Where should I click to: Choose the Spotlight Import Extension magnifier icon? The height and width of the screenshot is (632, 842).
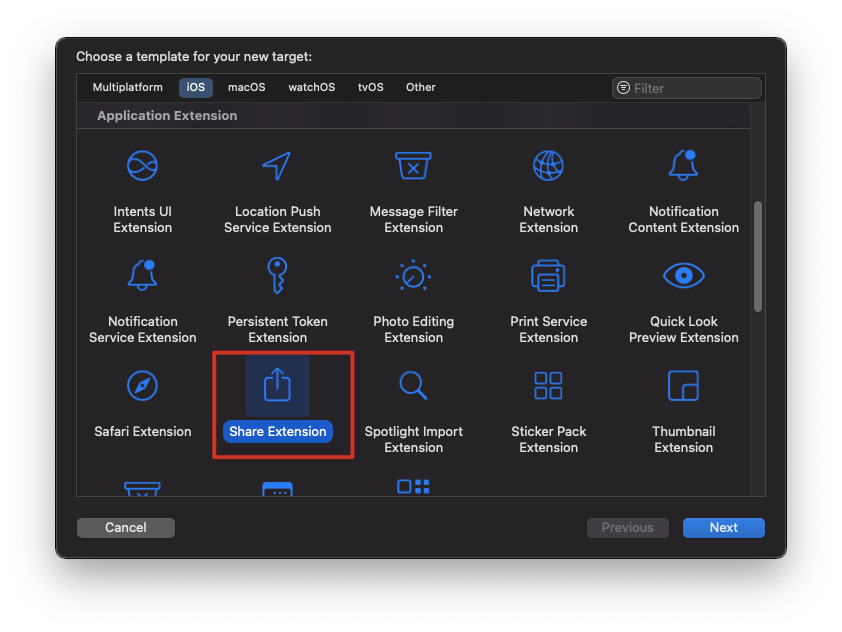click(x=413, y=386)
